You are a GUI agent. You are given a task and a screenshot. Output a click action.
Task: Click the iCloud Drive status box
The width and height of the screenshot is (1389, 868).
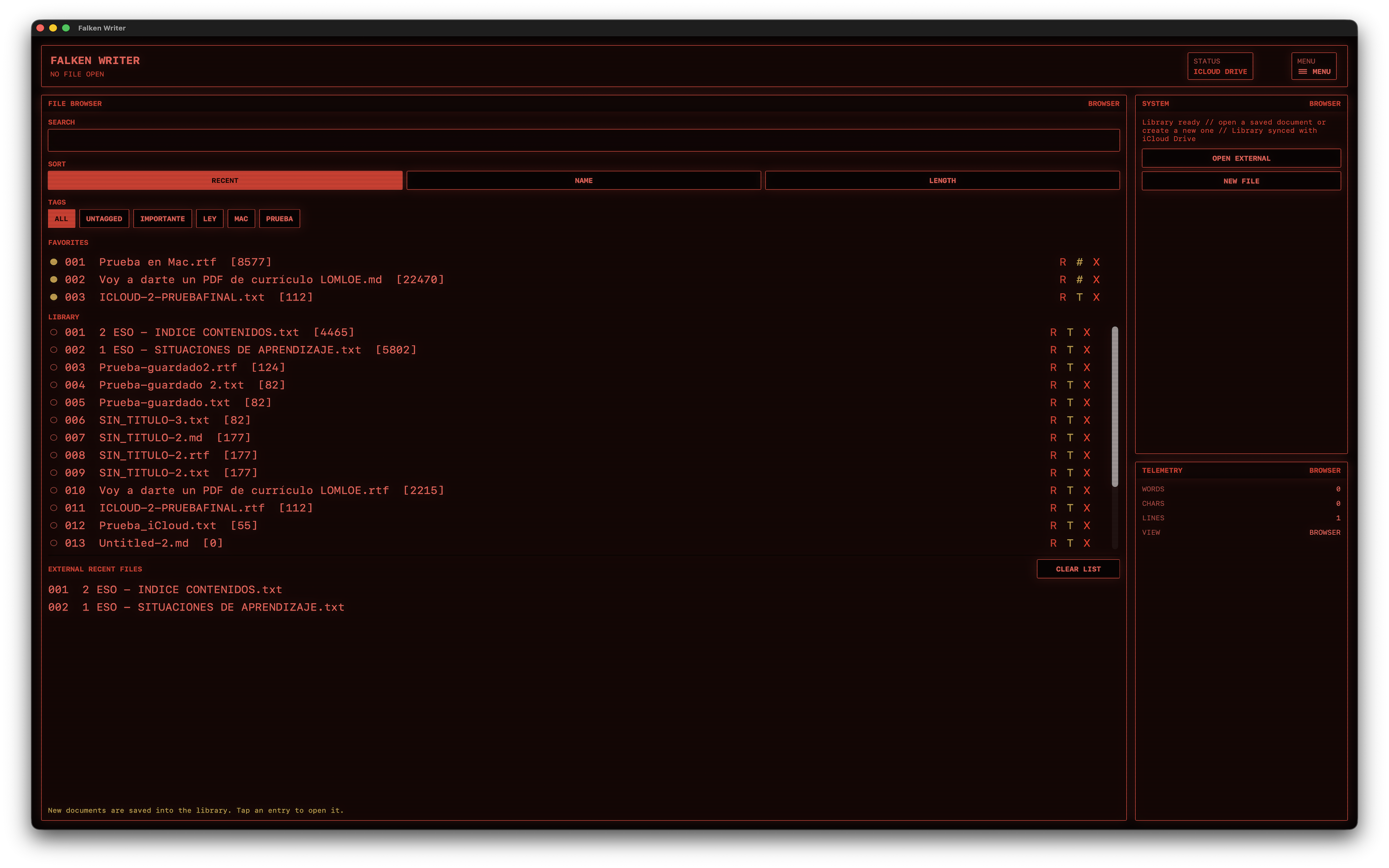point(1220,66)
